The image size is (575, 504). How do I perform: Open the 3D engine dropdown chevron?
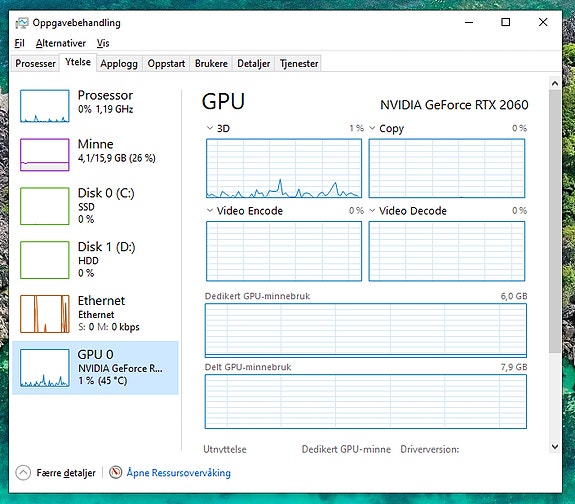pos(210,128)
